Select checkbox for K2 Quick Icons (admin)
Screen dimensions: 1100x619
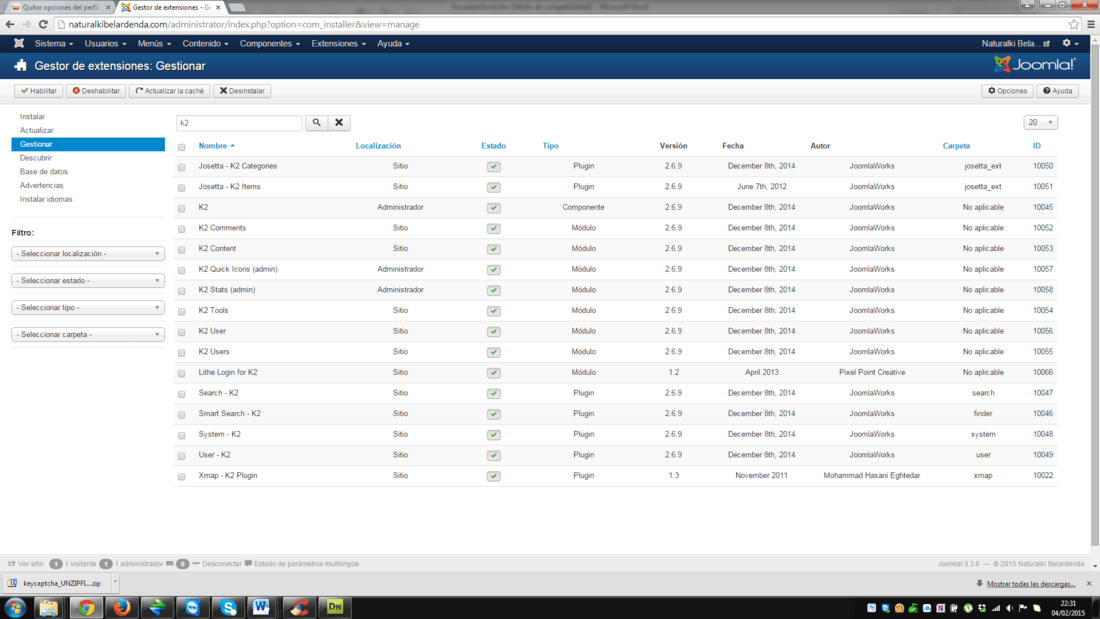click(x=182, y=269)
